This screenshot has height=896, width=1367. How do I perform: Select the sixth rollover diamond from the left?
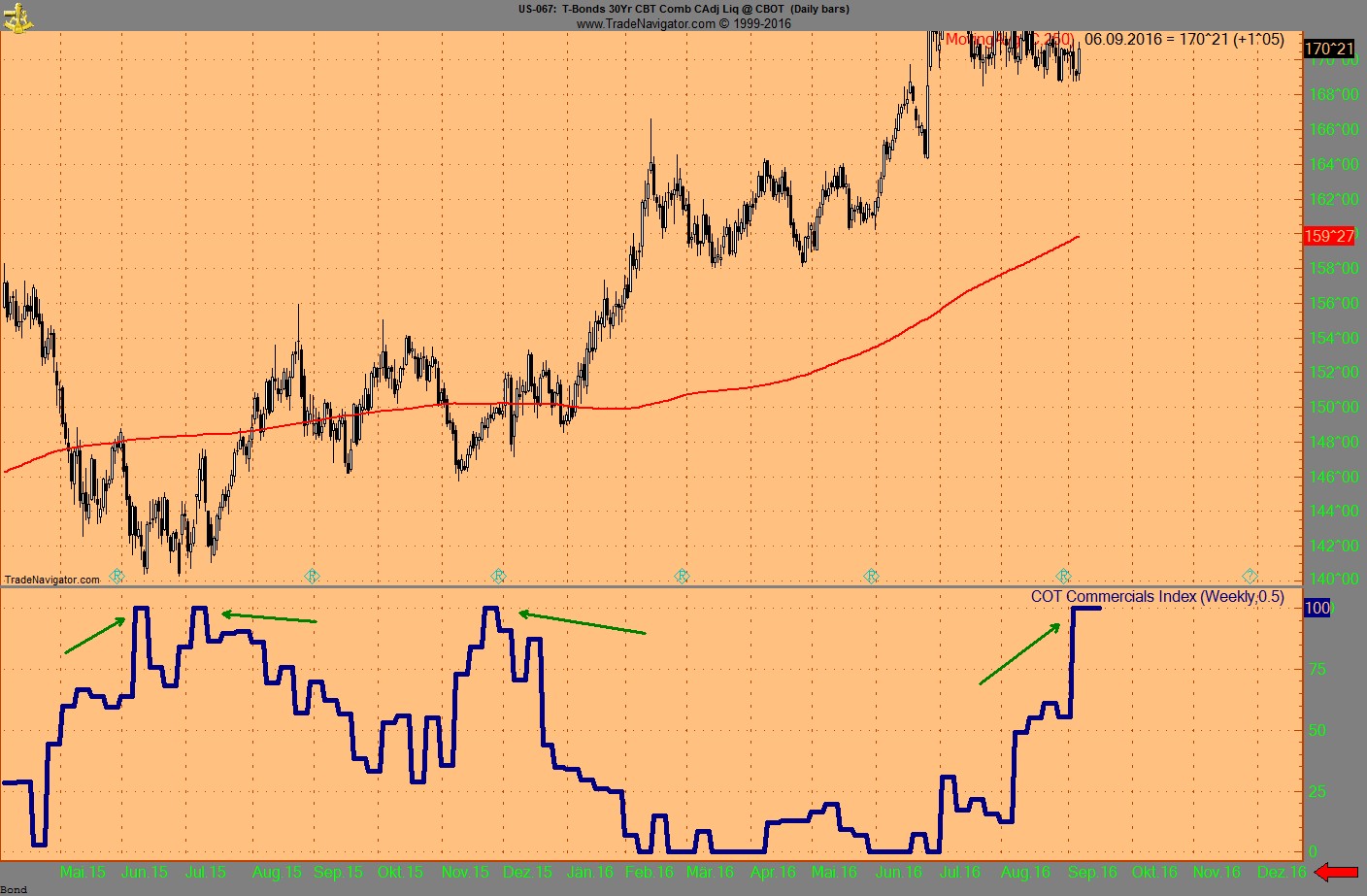1063,576
